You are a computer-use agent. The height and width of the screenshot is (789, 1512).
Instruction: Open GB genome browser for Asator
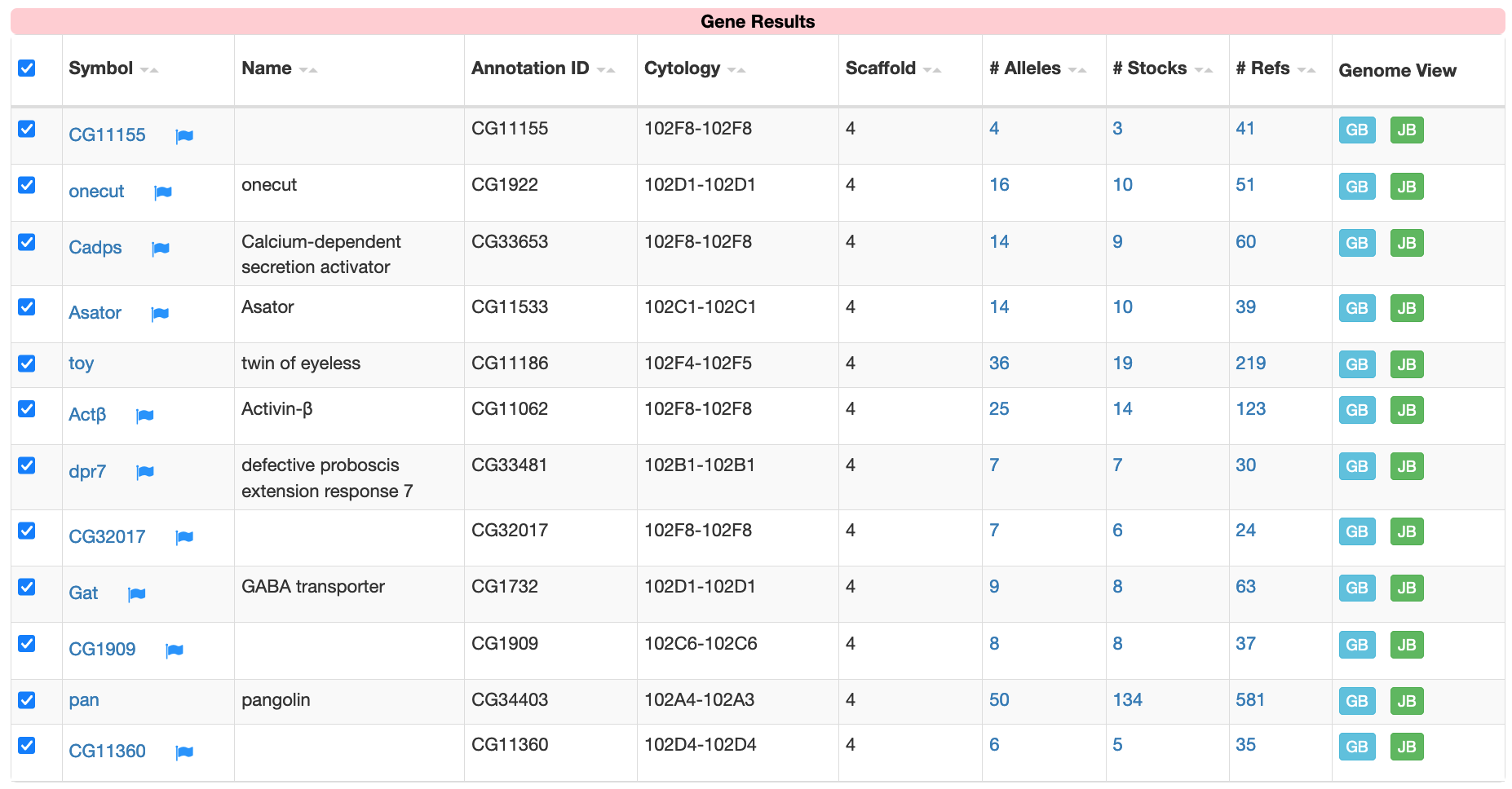(1357, 308)
